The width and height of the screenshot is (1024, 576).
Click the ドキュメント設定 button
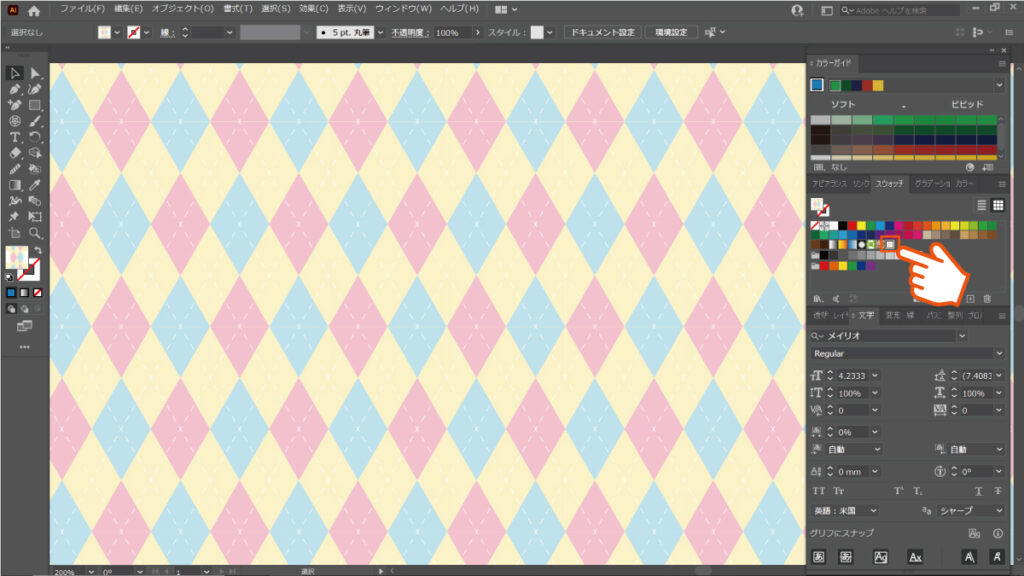603,32
